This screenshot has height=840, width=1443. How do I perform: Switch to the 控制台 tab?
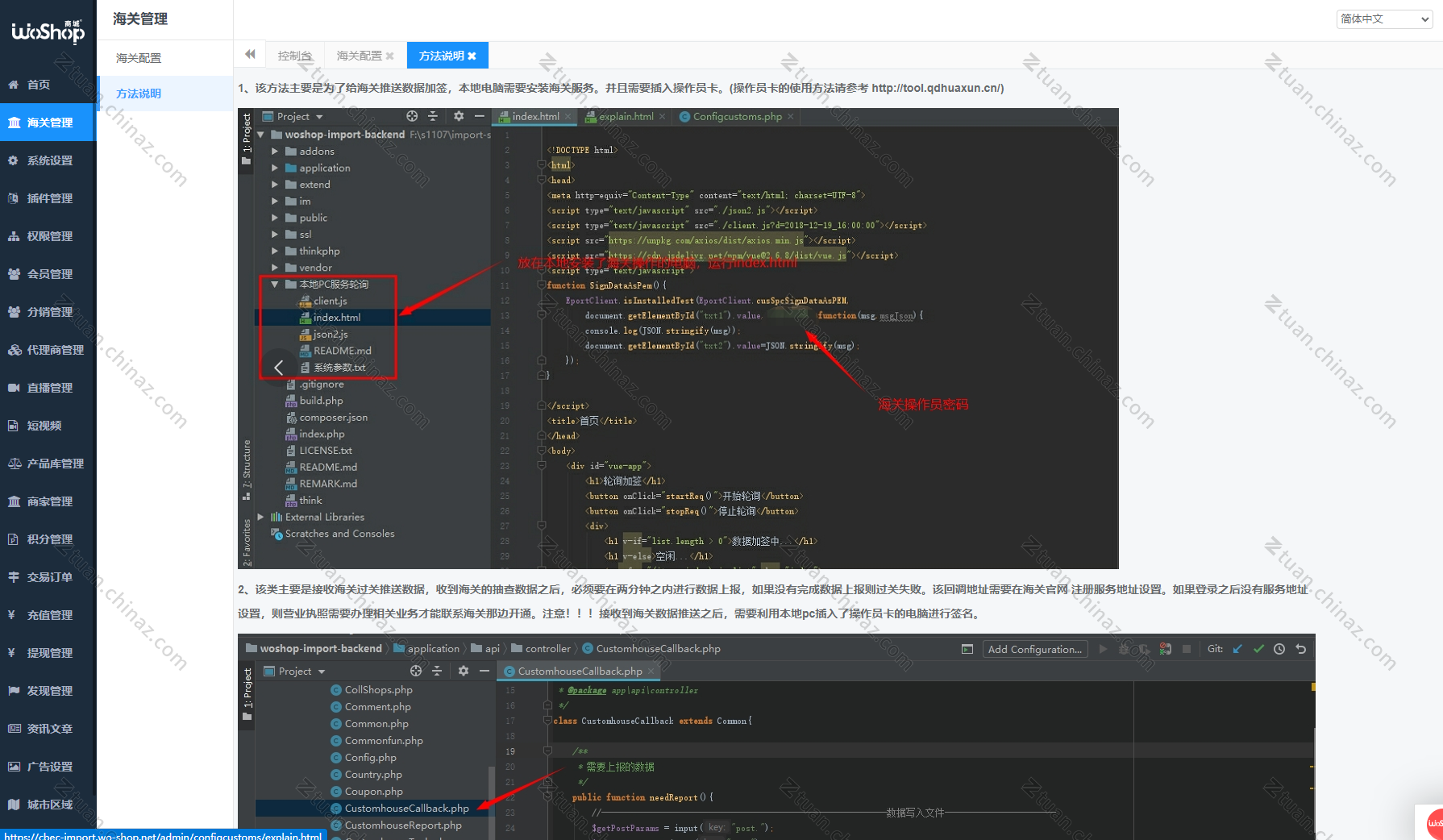294,56
